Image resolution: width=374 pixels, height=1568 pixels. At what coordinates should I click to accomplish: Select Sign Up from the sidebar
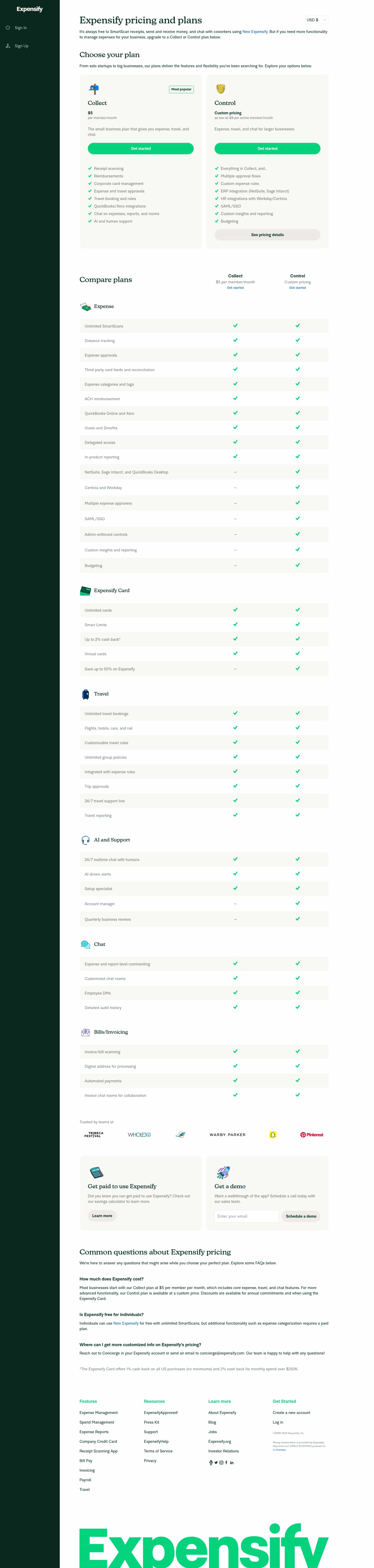(x=21, y=46)
